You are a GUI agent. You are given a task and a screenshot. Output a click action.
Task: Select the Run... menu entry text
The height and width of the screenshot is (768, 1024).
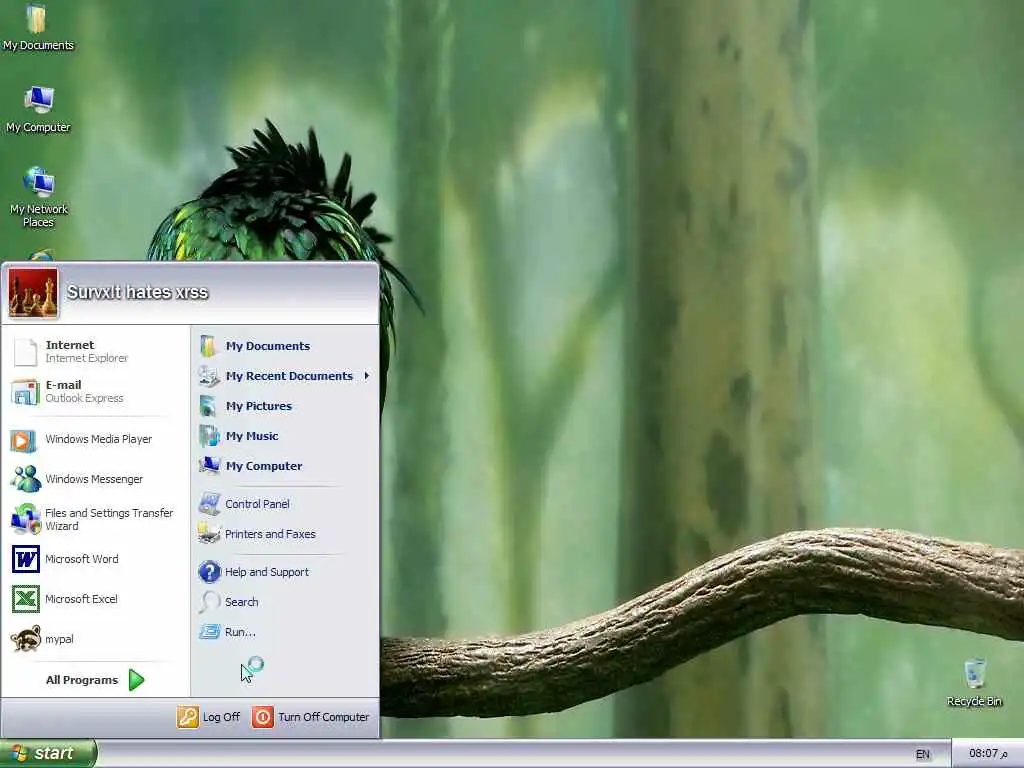[x=240, y=632]
